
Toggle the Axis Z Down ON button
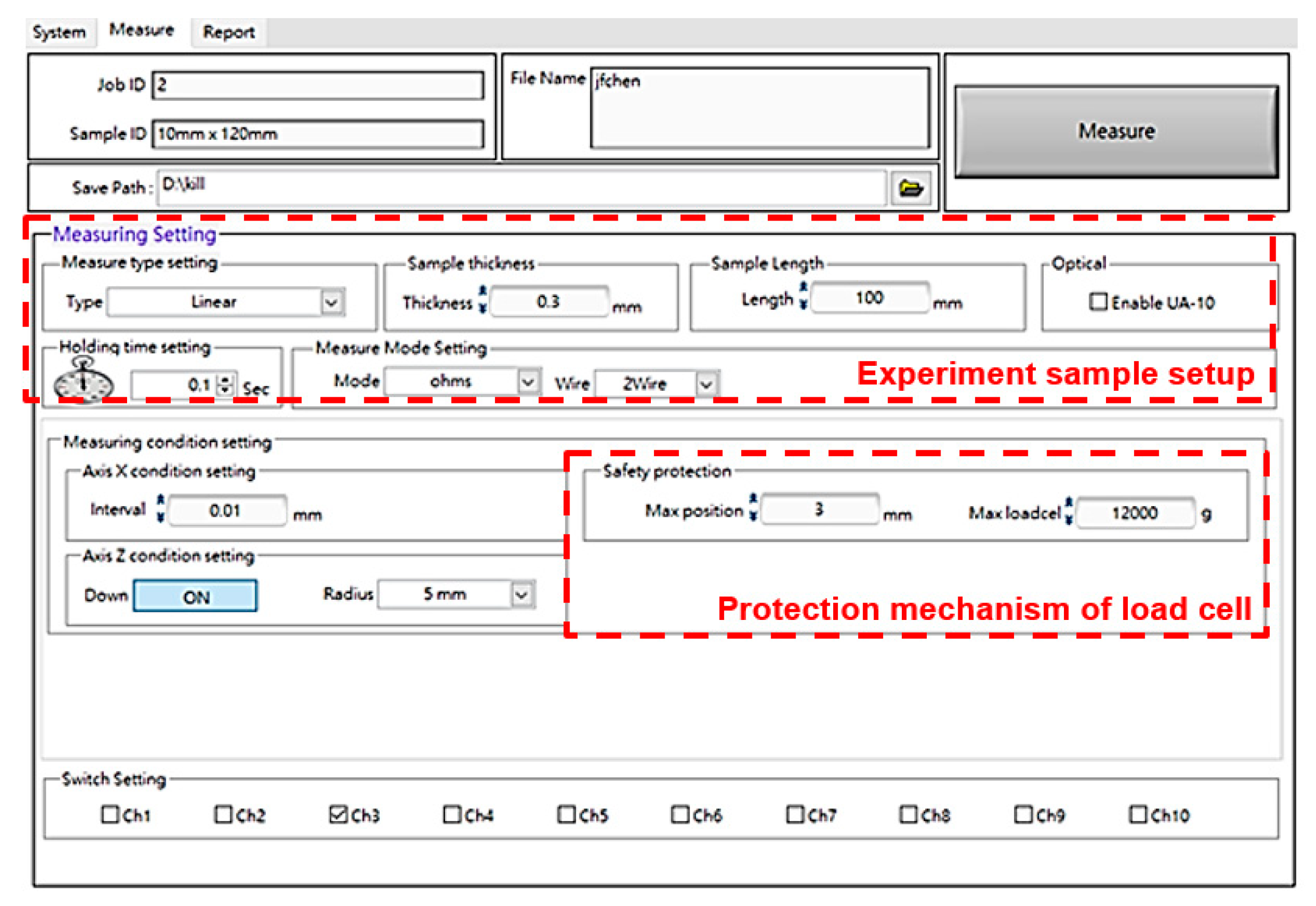pyautogui.click(x=195, y=596)
